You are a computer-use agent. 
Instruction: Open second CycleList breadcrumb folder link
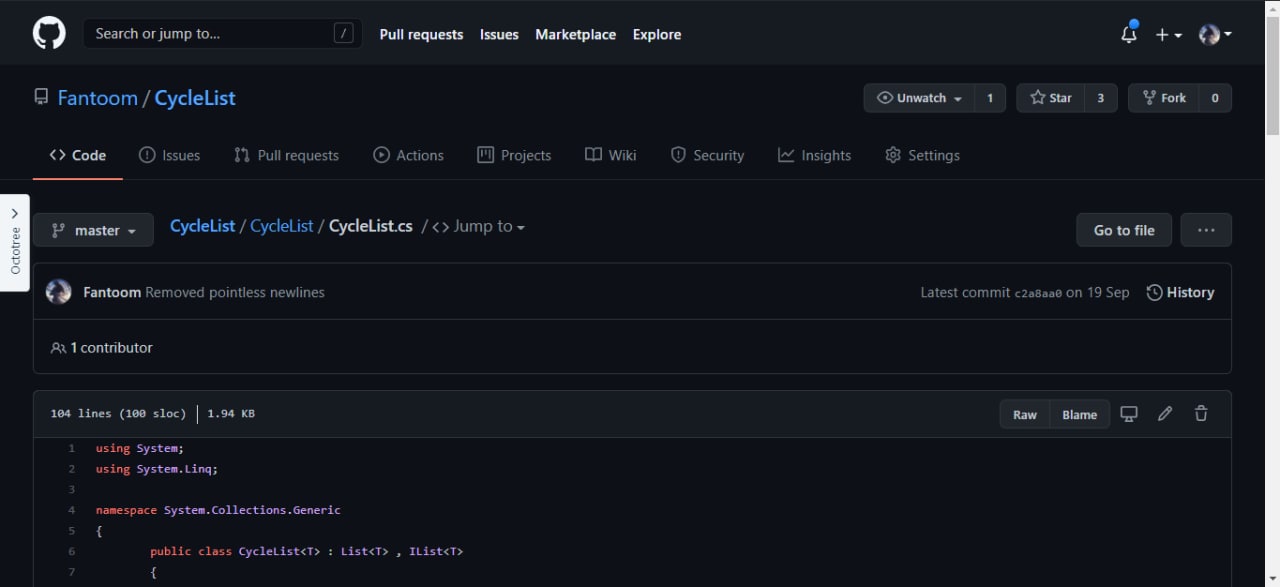tap(282, 226)
